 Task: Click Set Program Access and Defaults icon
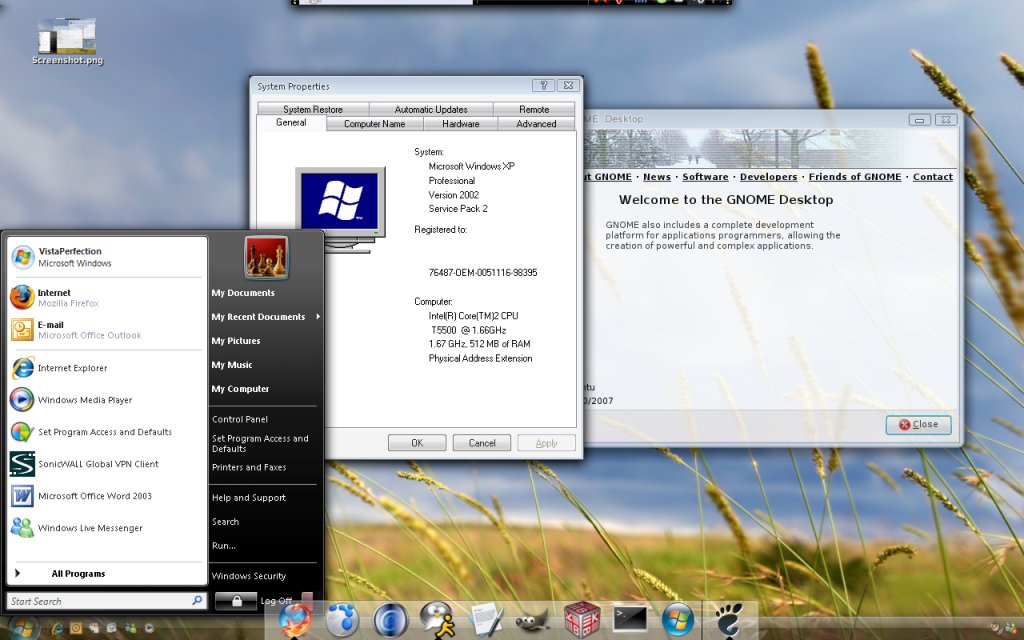coord(22,432)
